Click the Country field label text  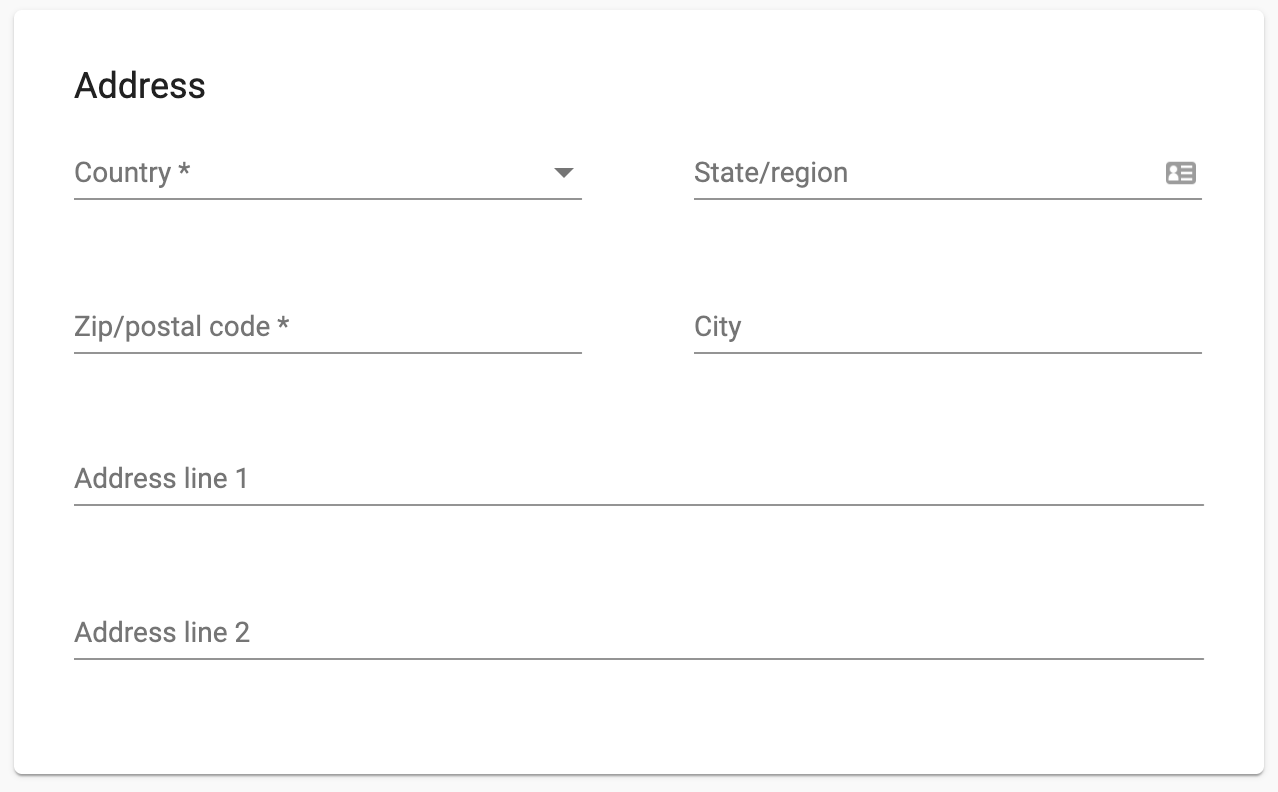[x=122, y=173]
